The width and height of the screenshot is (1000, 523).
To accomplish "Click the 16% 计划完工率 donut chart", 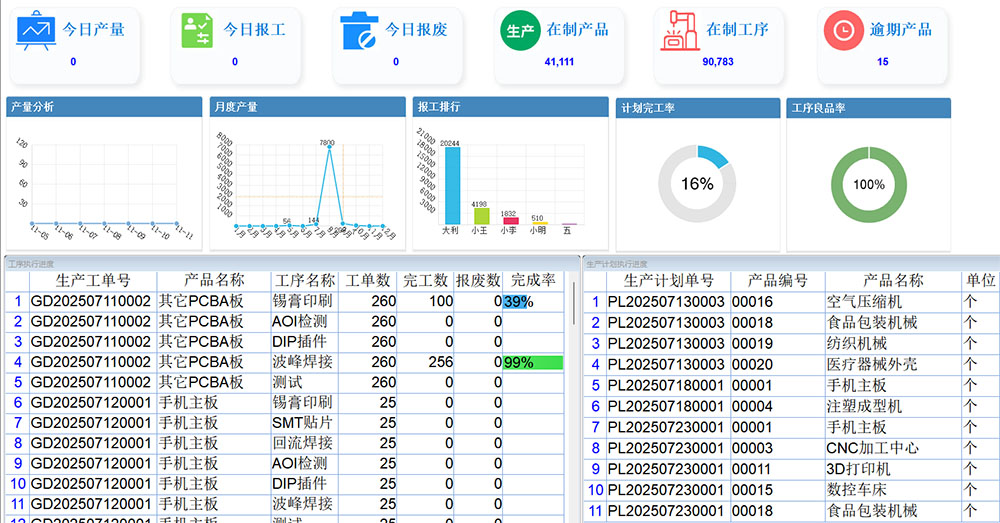I will pos(697,184).
